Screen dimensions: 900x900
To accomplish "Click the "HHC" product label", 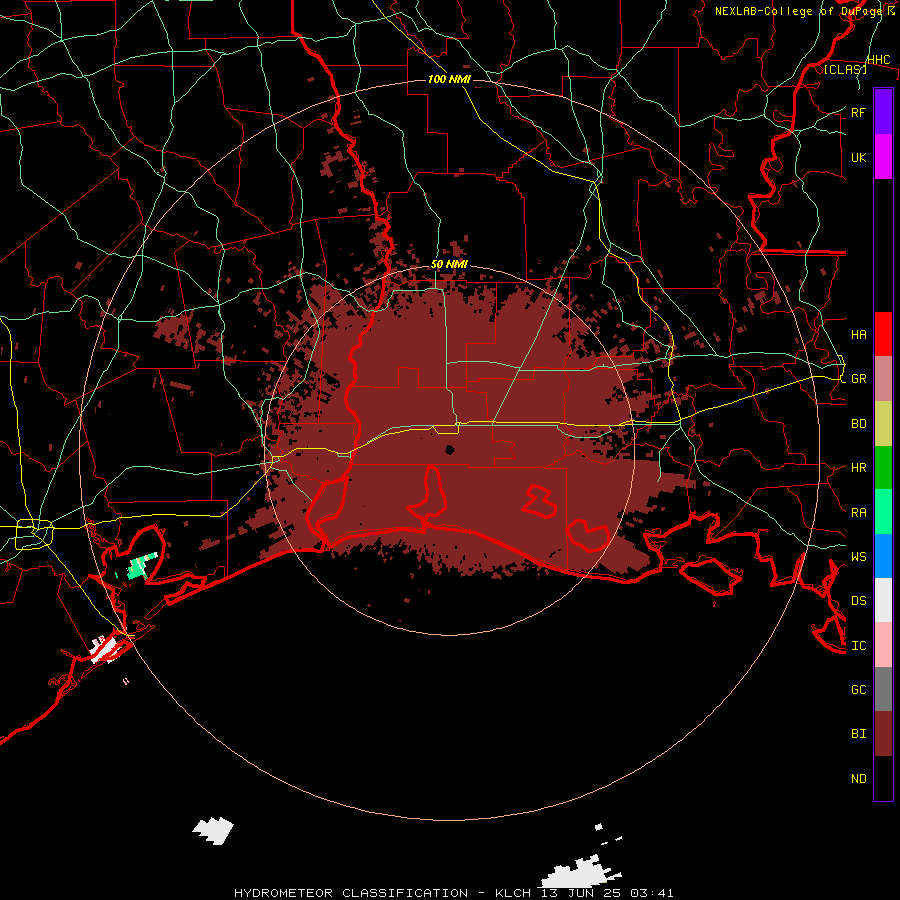I will (x=878, y=60).
